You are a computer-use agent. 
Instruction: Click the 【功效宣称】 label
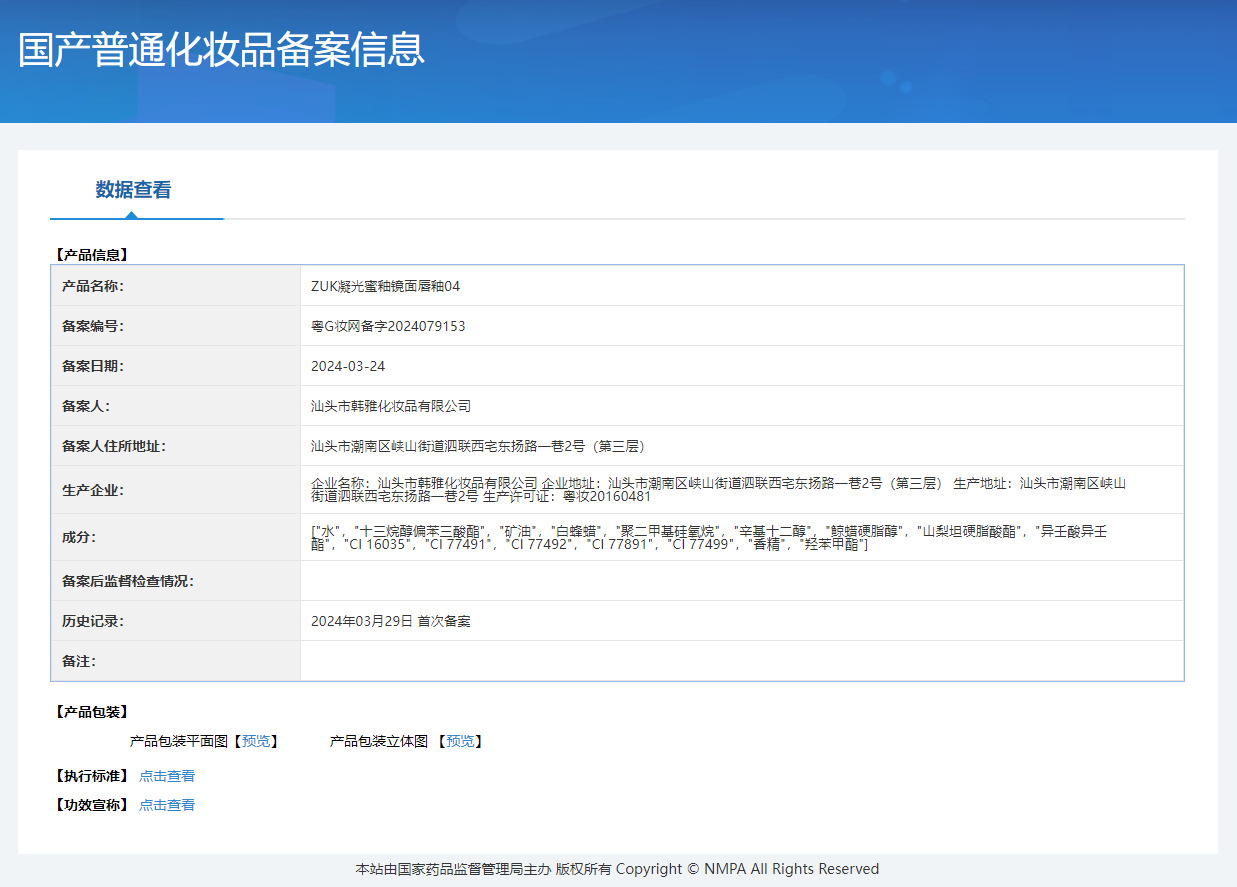[91, 805]
